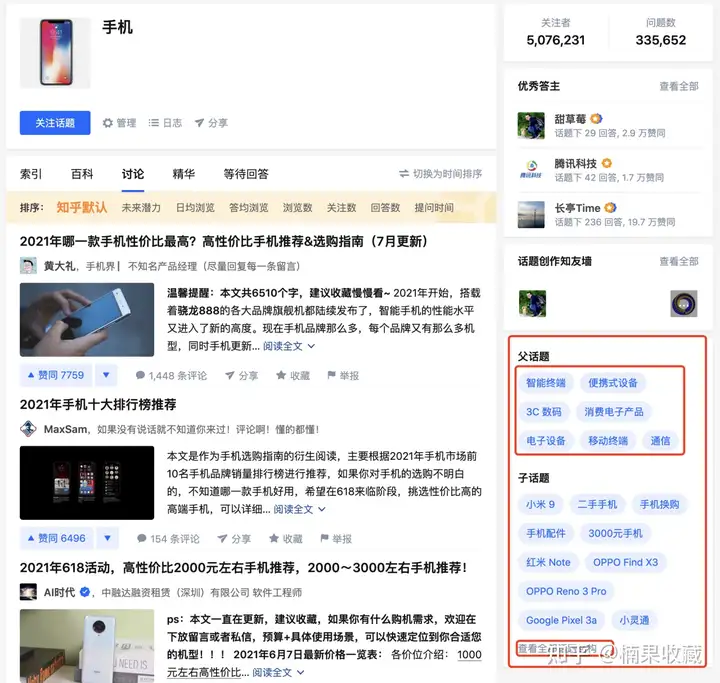Switch to the 索引 tab
This screenshot has width=720, height=683.
click(x=31, y=174)
